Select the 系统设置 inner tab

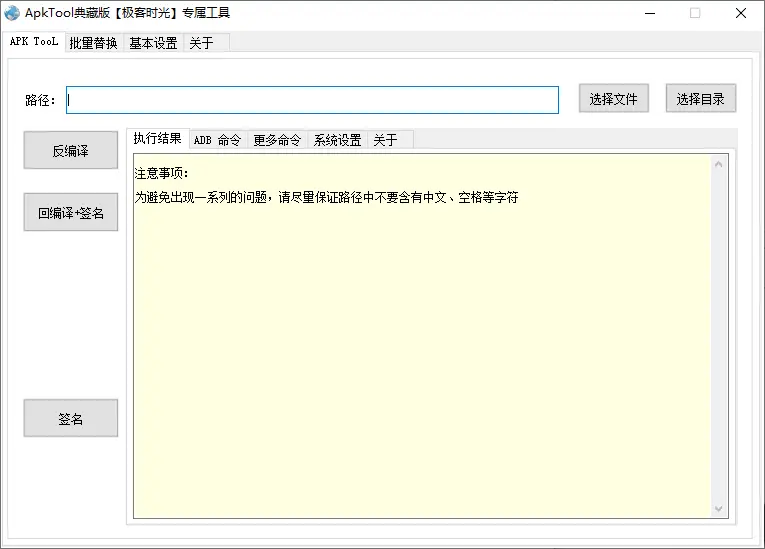[x=337, y=140]
